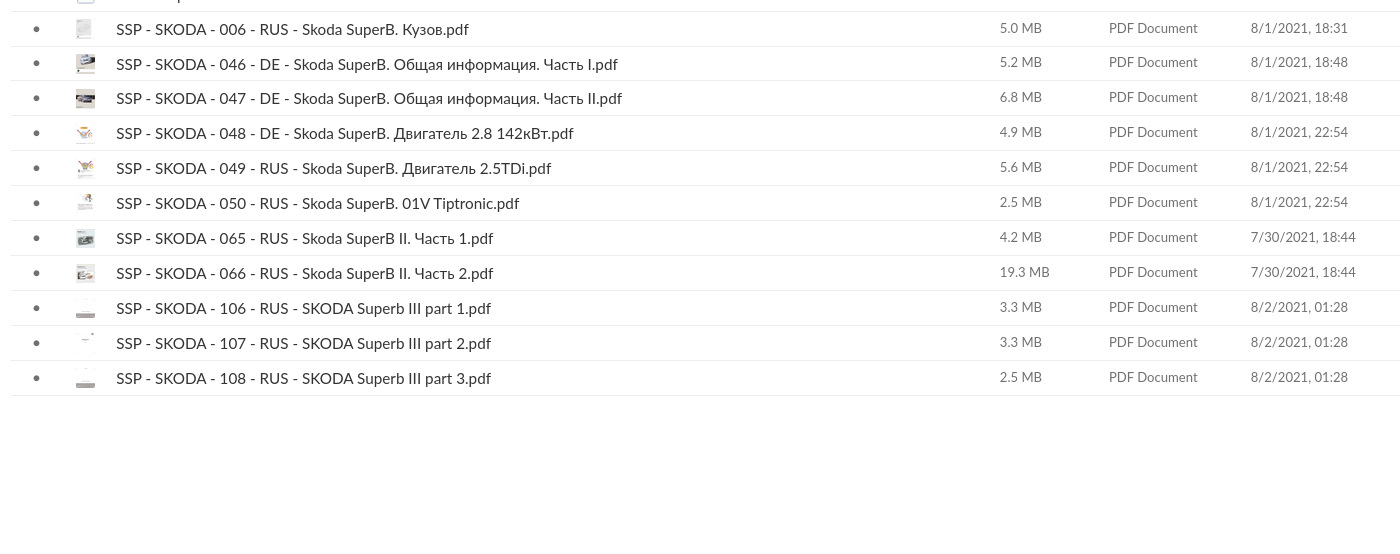Viewport: 1400px width, 554px height.
Task: Click thumbnail icon of SKODA - 049 PDF
Action: [x=85, y=169]
